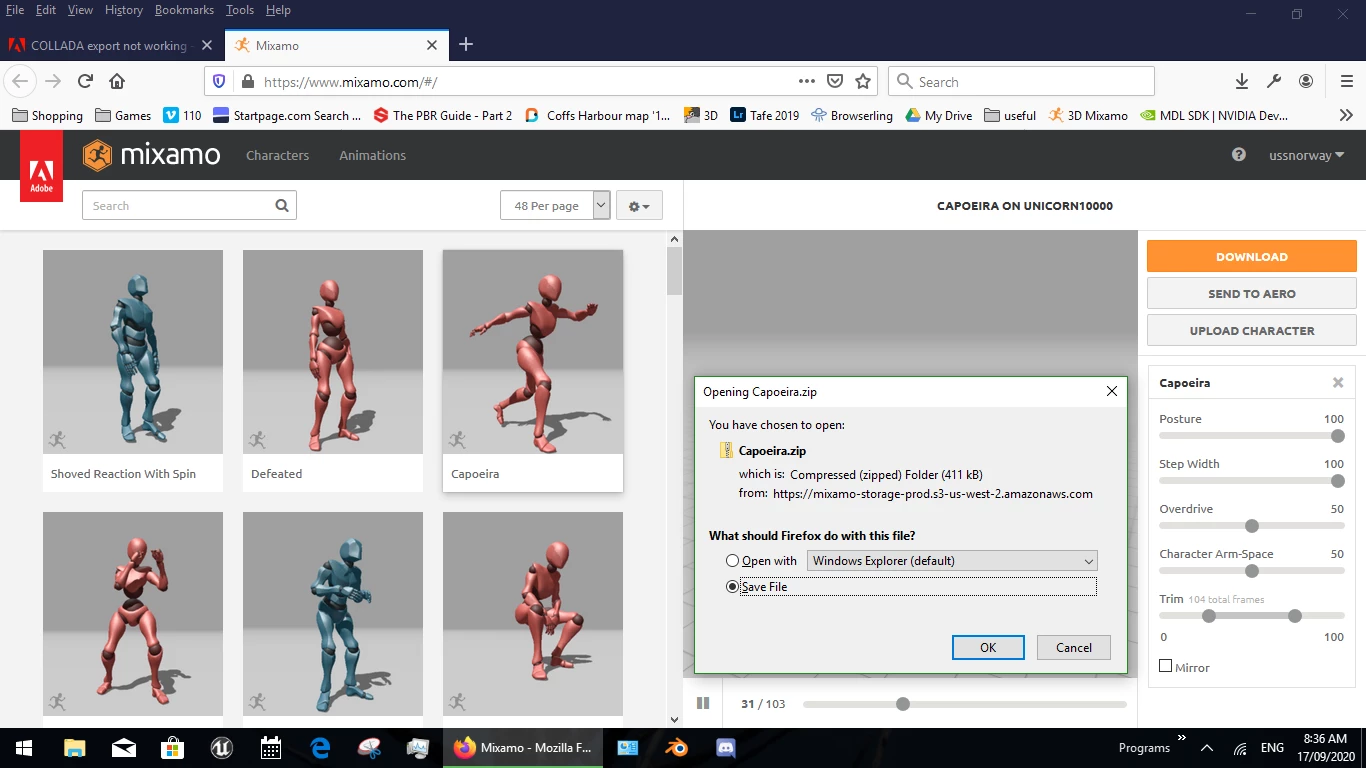Show hidden system tray icons
This screenshot has height=768, width=1366.
(x=1207, y=748)
